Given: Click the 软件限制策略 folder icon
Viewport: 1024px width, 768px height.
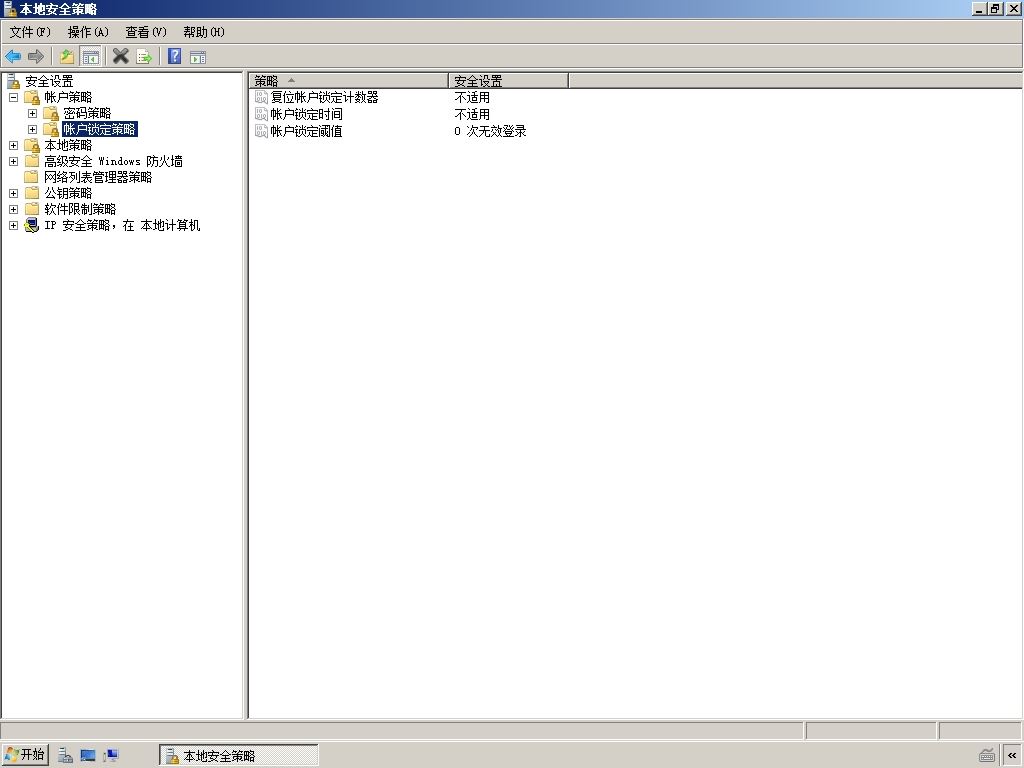Looking at the screenshot, I should point(31,209).
